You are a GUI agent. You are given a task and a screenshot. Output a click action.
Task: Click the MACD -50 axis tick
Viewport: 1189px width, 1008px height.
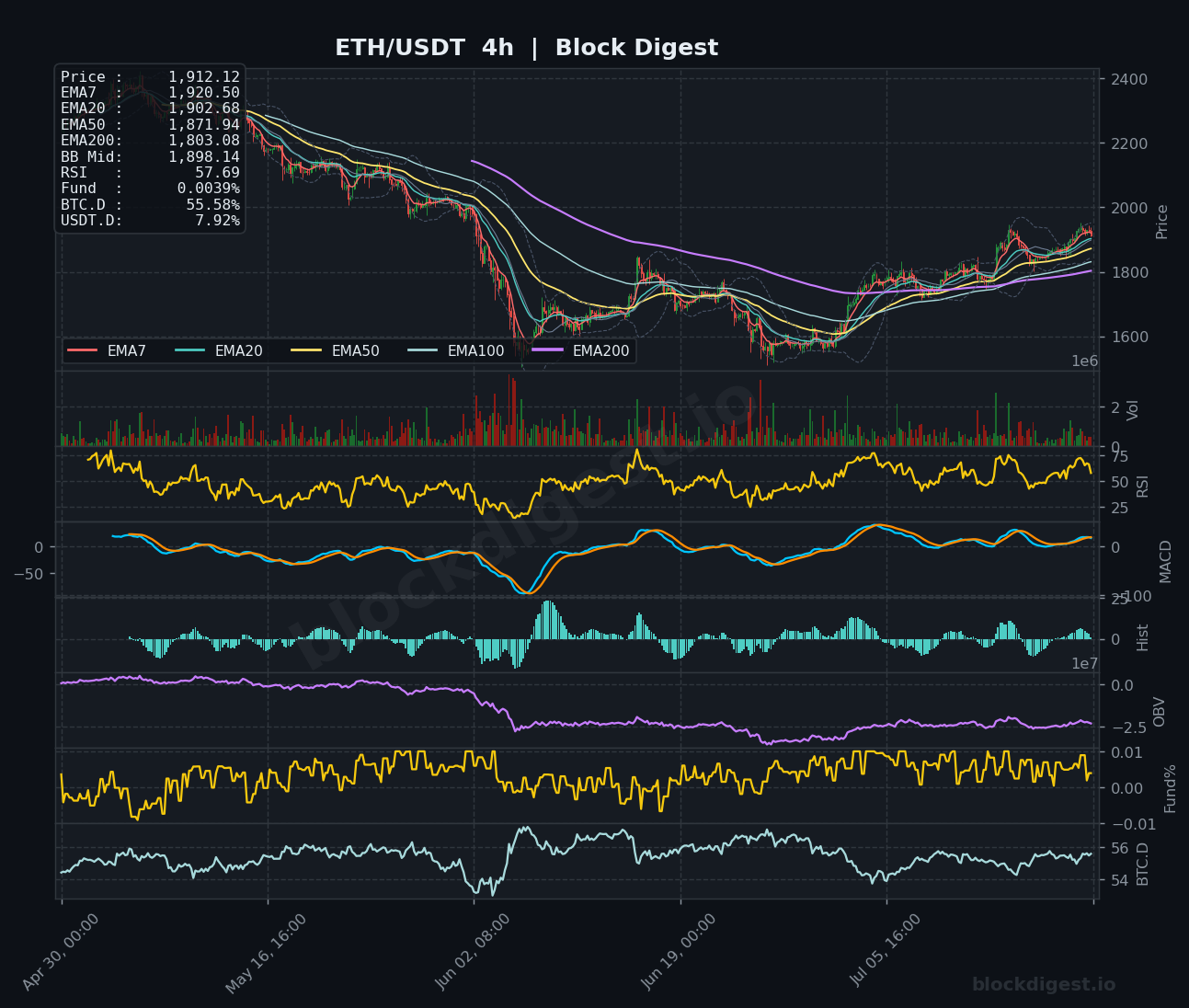[x=30, y=574]
